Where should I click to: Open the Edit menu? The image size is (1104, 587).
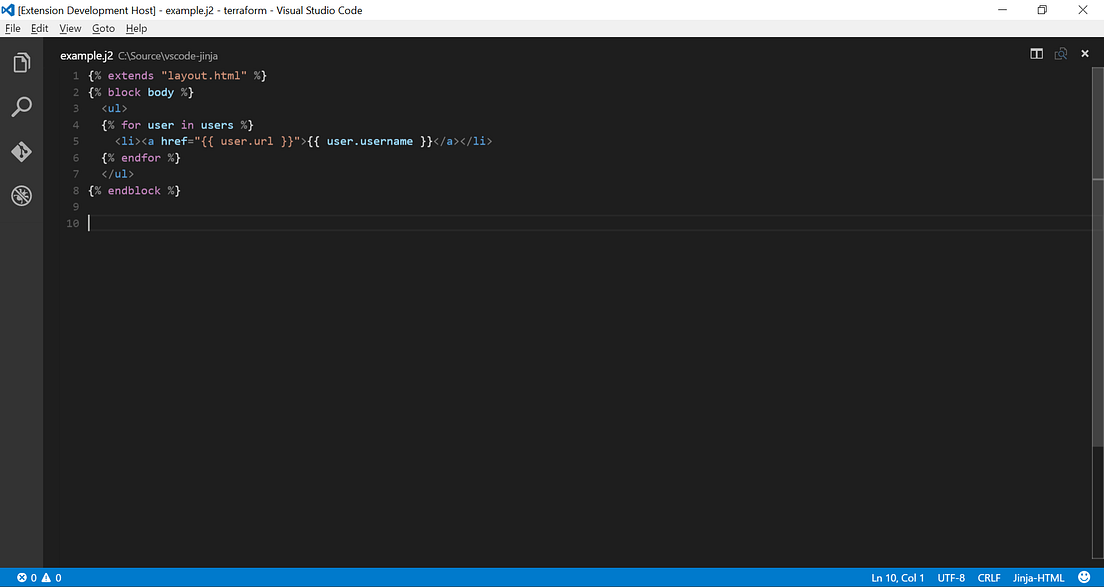click(x=40, y=28)
